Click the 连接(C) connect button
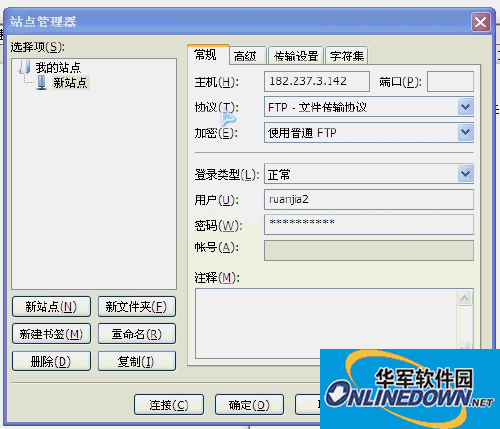This screenshot has width=500, height=429. point(169,405)
